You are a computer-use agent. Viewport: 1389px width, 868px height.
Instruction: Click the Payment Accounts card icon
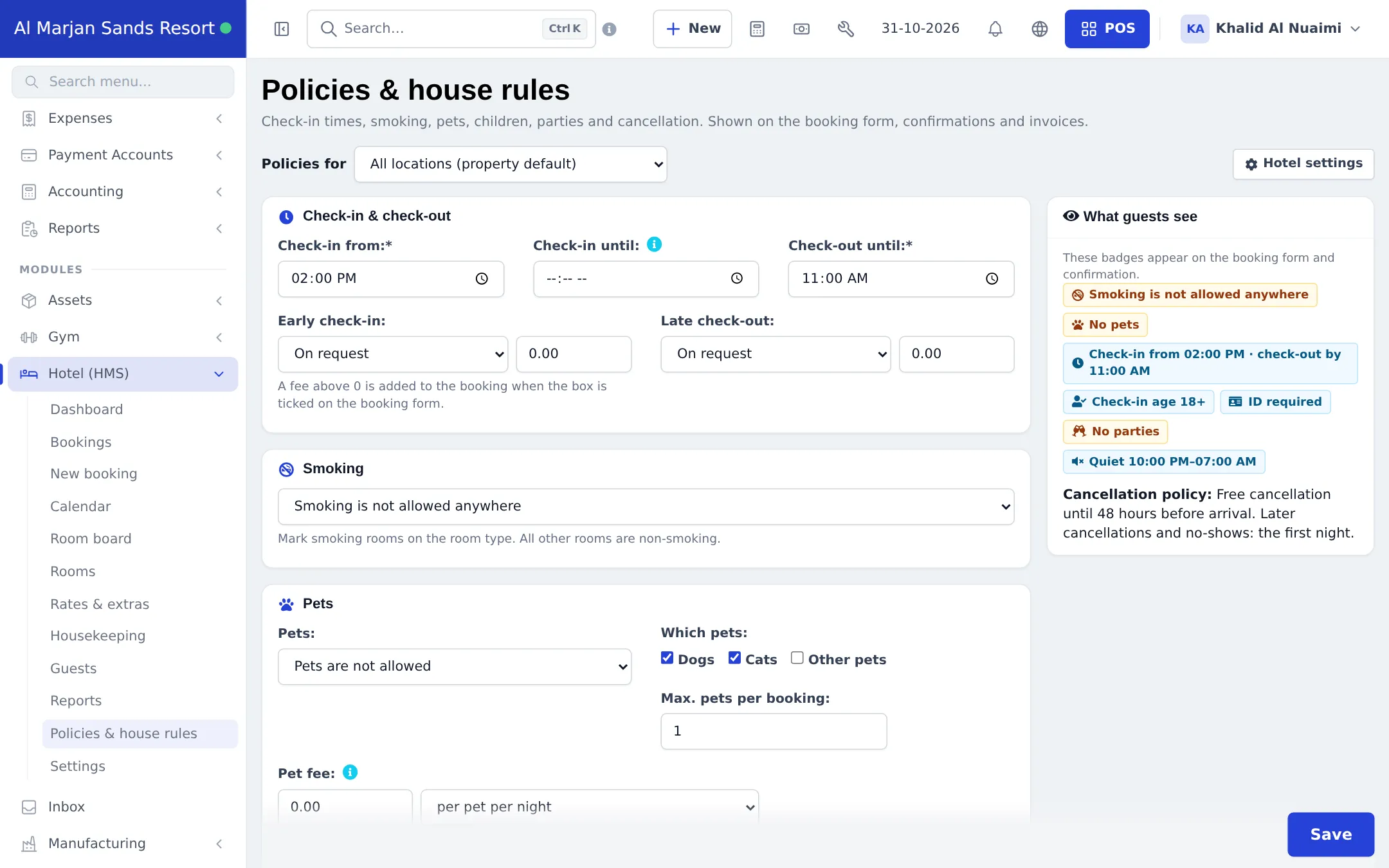[29, 155]
